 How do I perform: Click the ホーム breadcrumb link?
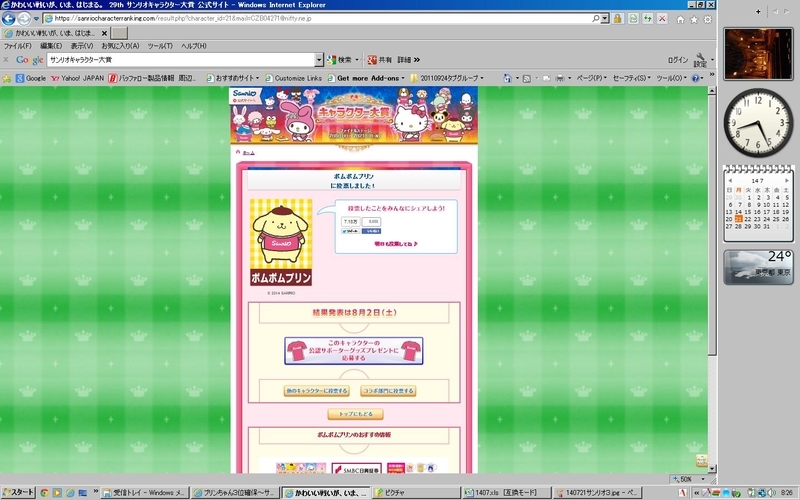click(248, 153)
